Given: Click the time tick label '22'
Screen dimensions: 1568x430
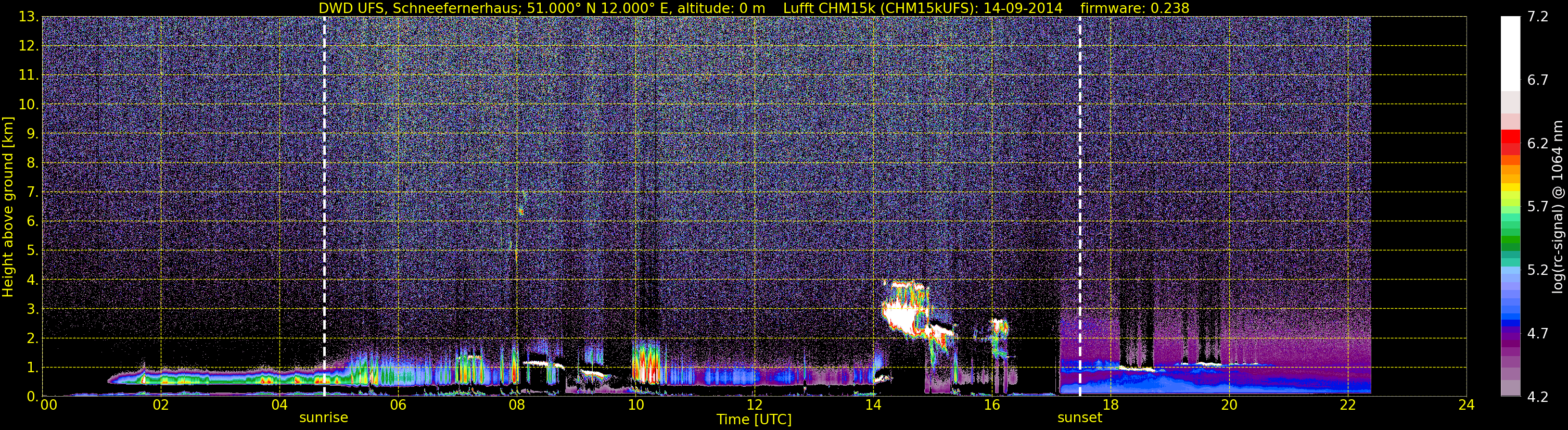Looking at the screenshot, I should (1348, 406).
